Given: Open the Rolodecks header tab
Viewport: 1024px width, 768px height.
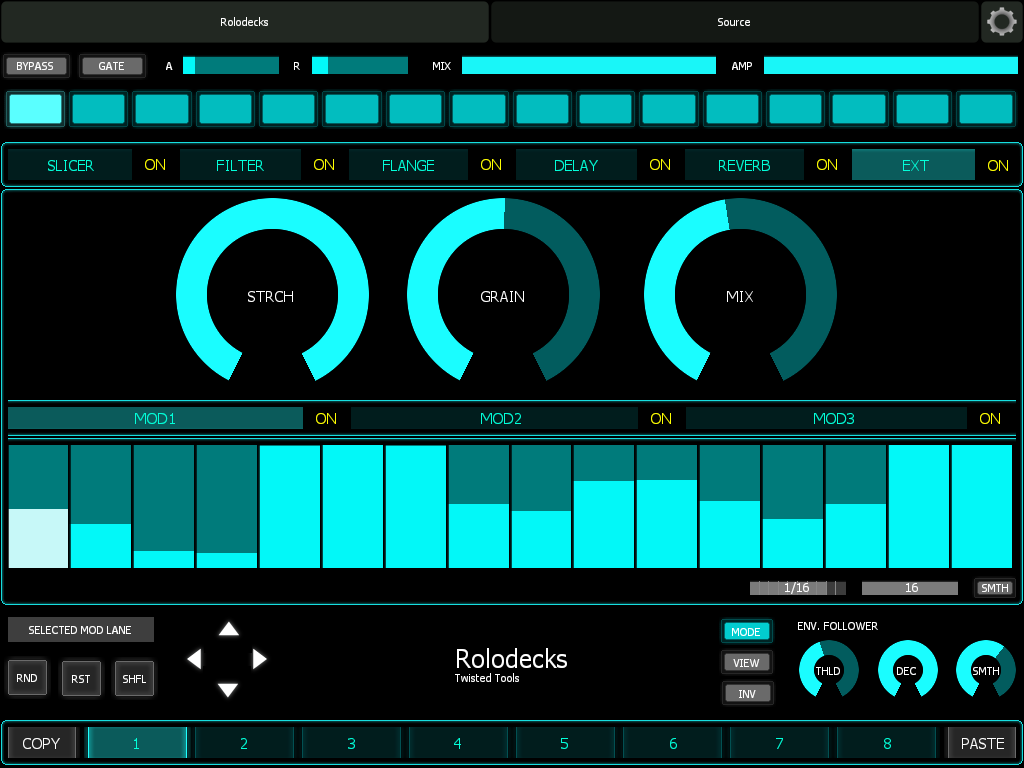Looking at the screenshot, I should pyautogui.click(x=245, y=22).
